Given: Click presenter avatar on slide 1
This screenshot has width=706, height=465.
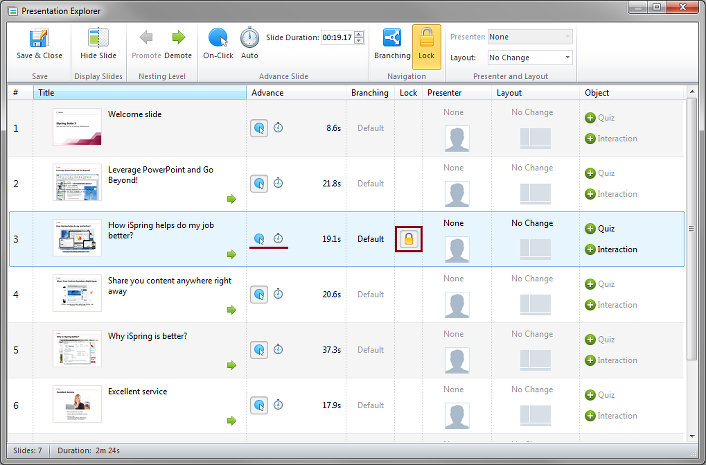Looking at the screenshot, I should coord(457,139).
